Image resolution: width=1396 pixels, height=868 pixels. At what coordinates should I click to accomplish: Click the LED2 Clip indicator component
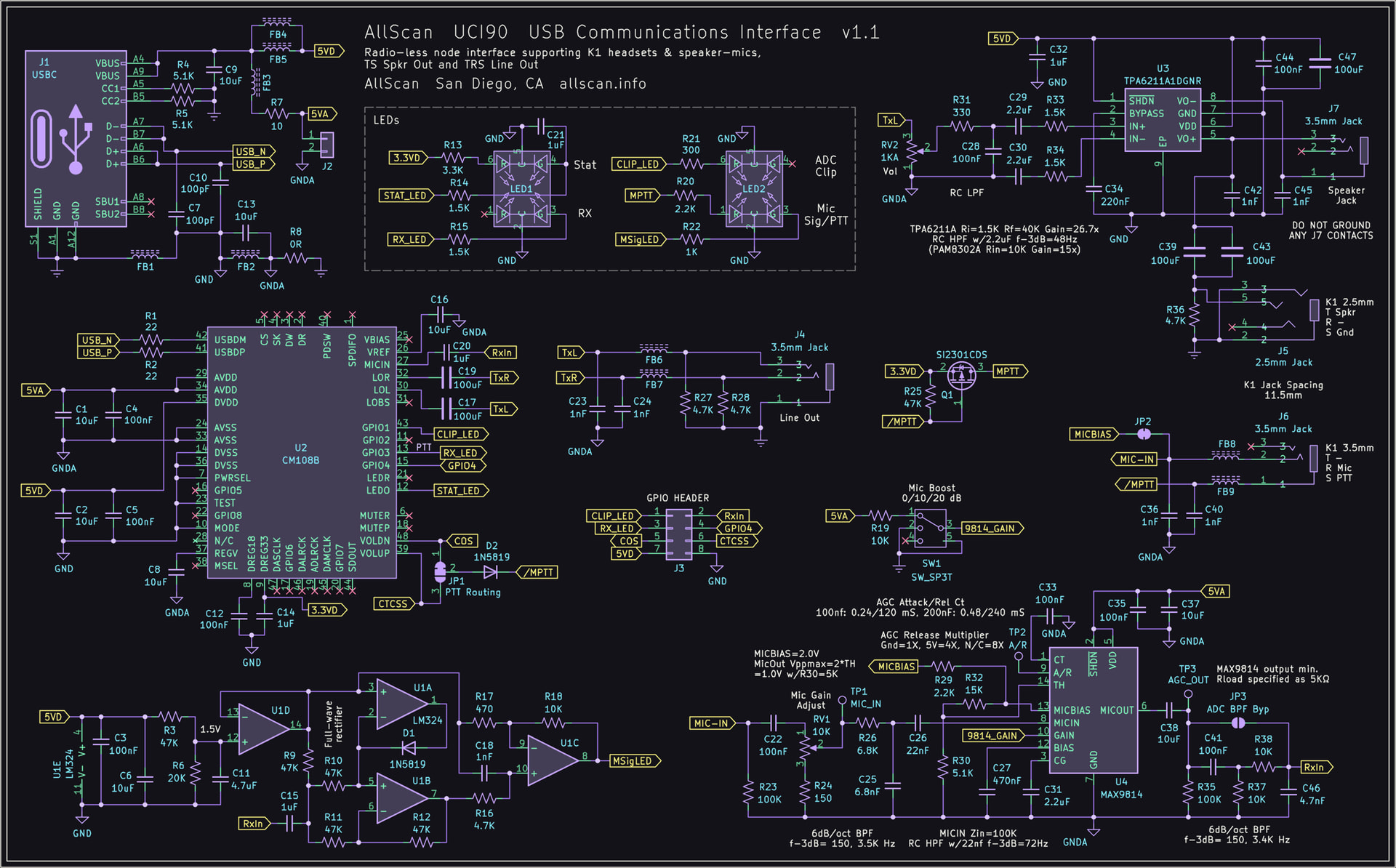754,189
